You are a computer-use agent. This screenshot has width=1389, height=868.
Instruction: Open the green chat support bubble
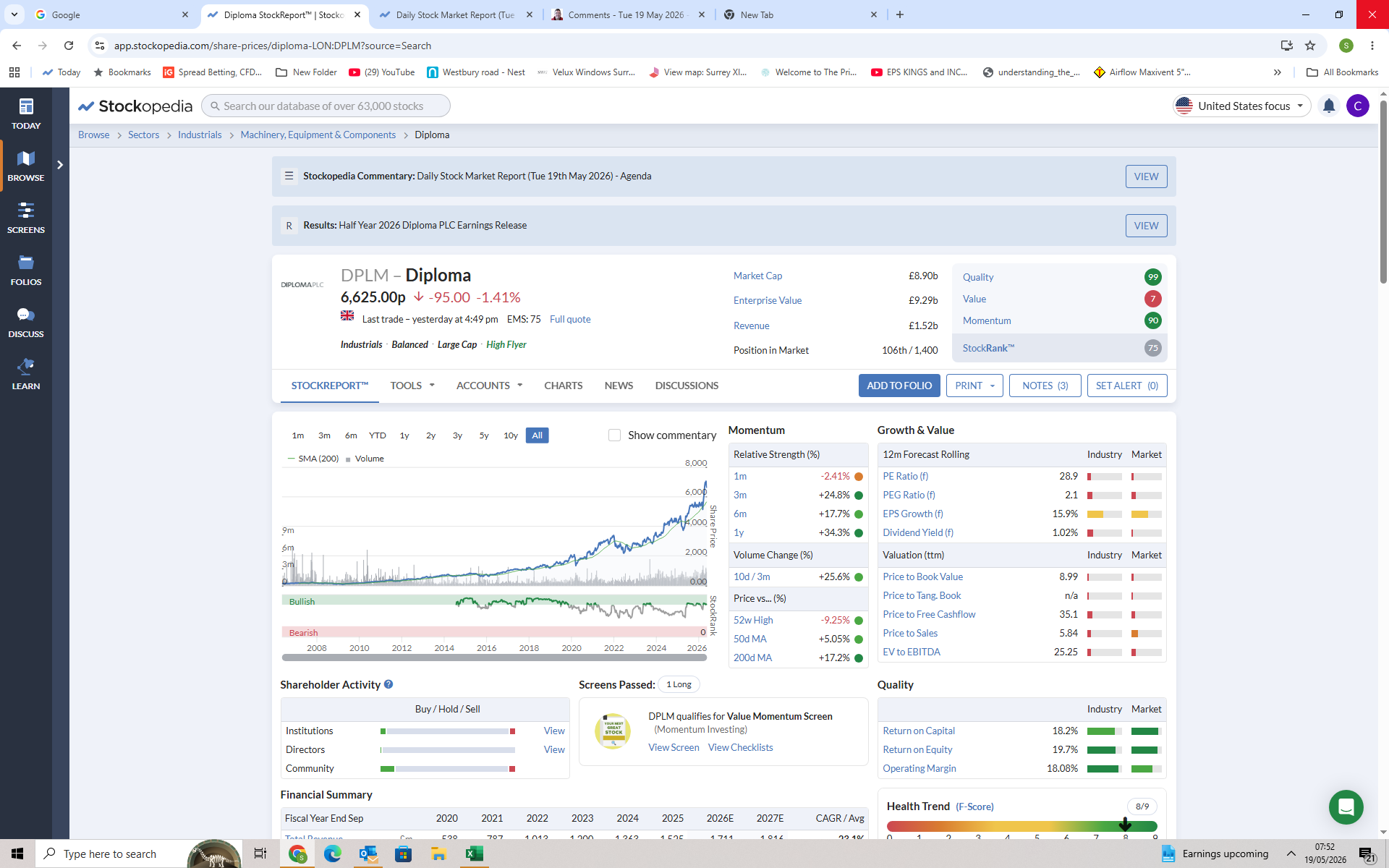click(1346, 807)
